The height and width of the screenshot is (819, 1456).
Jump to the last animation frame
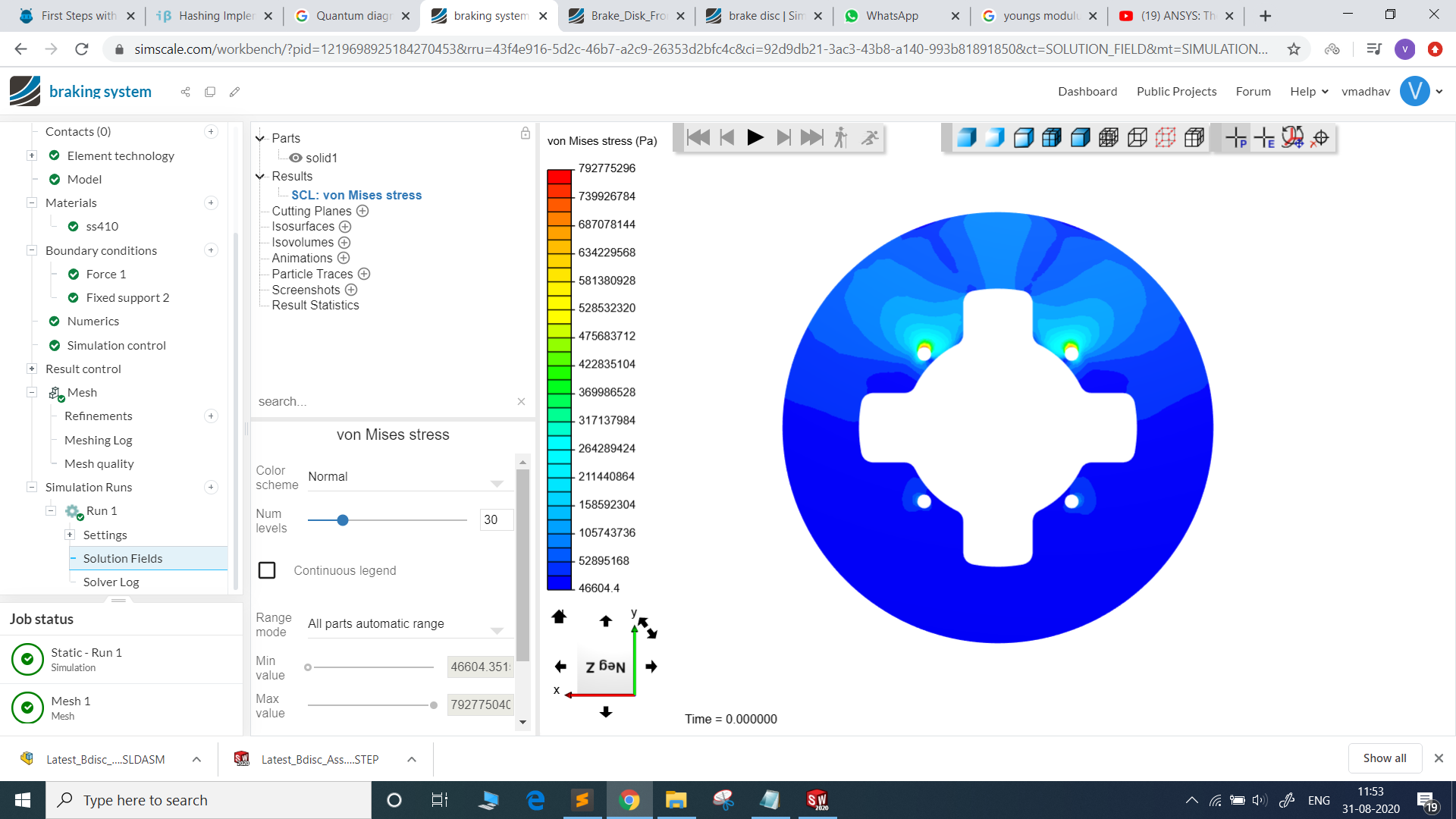811,137
